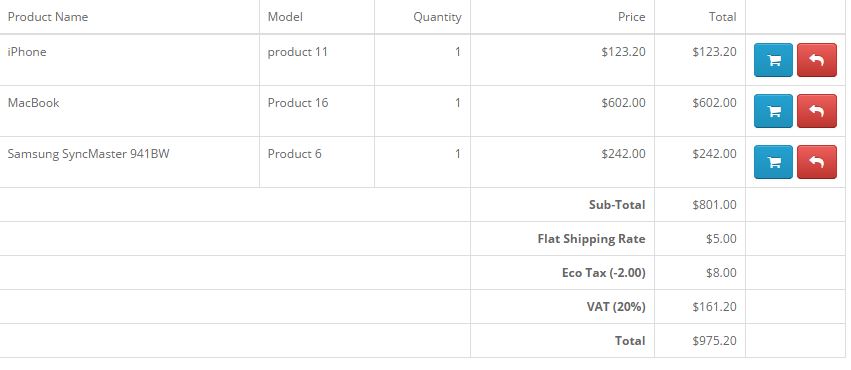Select the product 11 model cell
The width and height of the screenshot is (851, 370).
317,60
